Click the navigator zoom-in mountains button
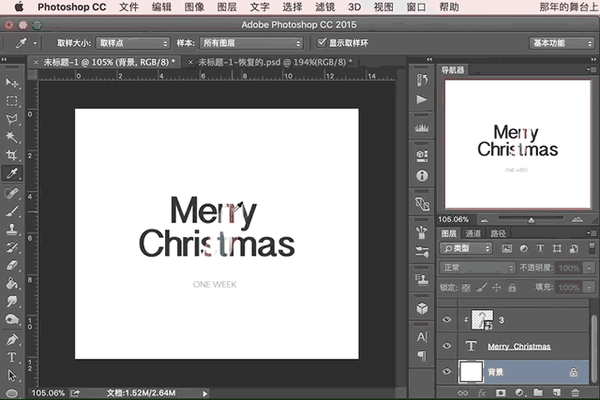Image resolution: width=600 pixels, height=400 pixels. 577,219
